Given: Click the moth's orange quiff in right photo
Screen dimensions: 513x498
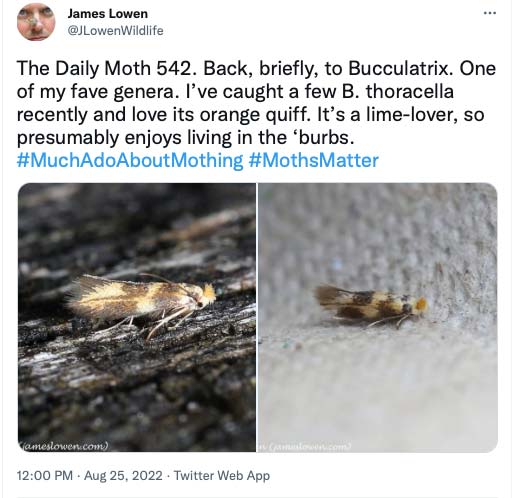Looking at the screenshot, I should (x=422, y=304).
